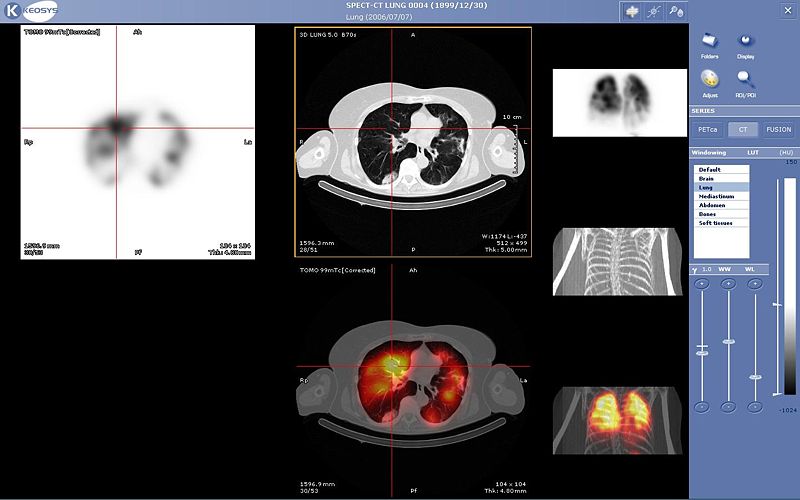
Task: Click the grayscale LUT gradient bar
Action: tap(790, 286)
